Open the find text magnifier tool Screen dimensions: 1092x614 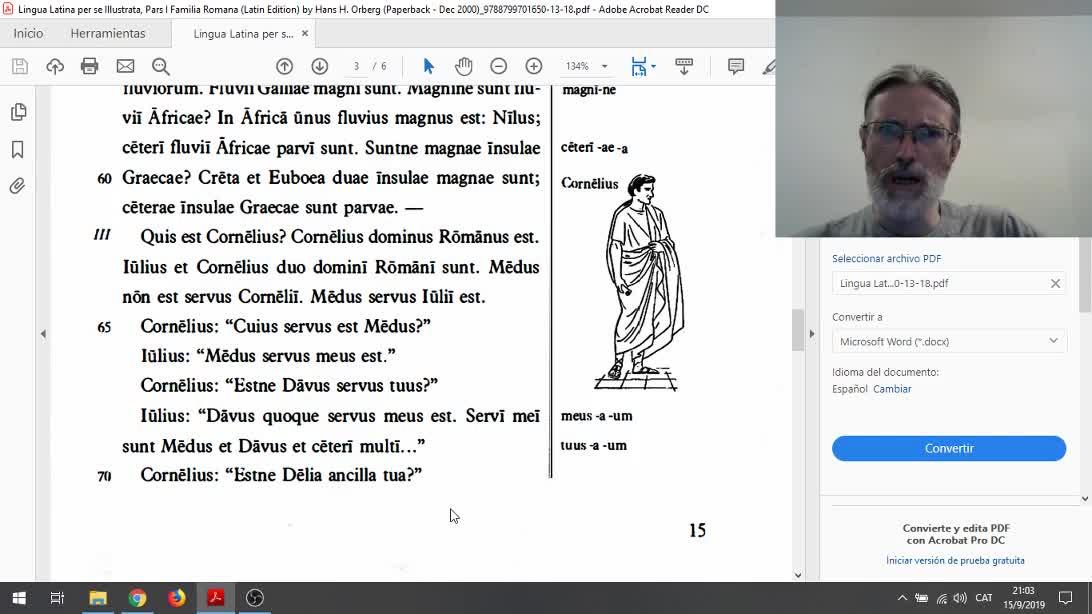pyautogui.click(x=160, y=66)
